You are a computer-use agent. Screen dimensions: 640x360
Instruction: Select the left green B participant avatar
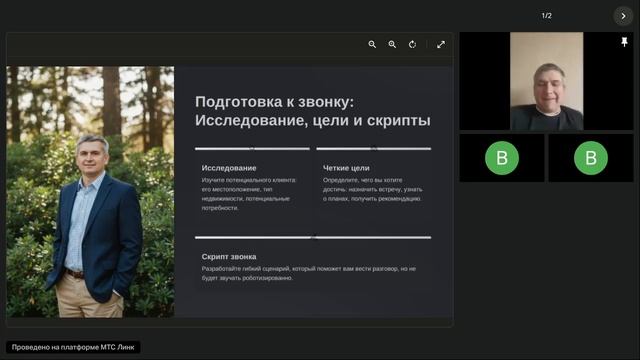pos(502,158)
